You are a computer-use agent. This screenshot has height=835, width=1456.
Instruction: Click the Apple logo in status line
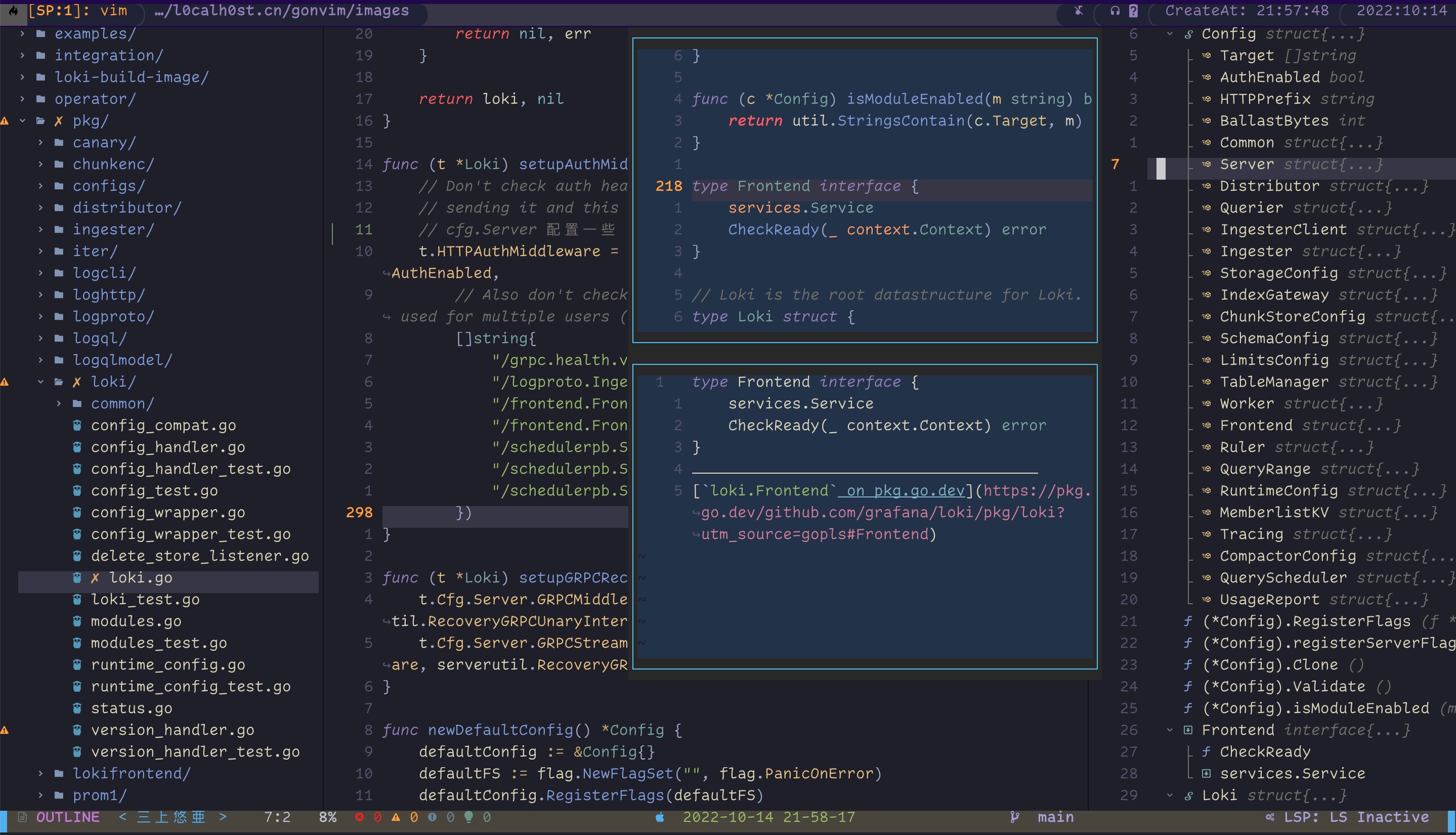(x=660, y=817)
